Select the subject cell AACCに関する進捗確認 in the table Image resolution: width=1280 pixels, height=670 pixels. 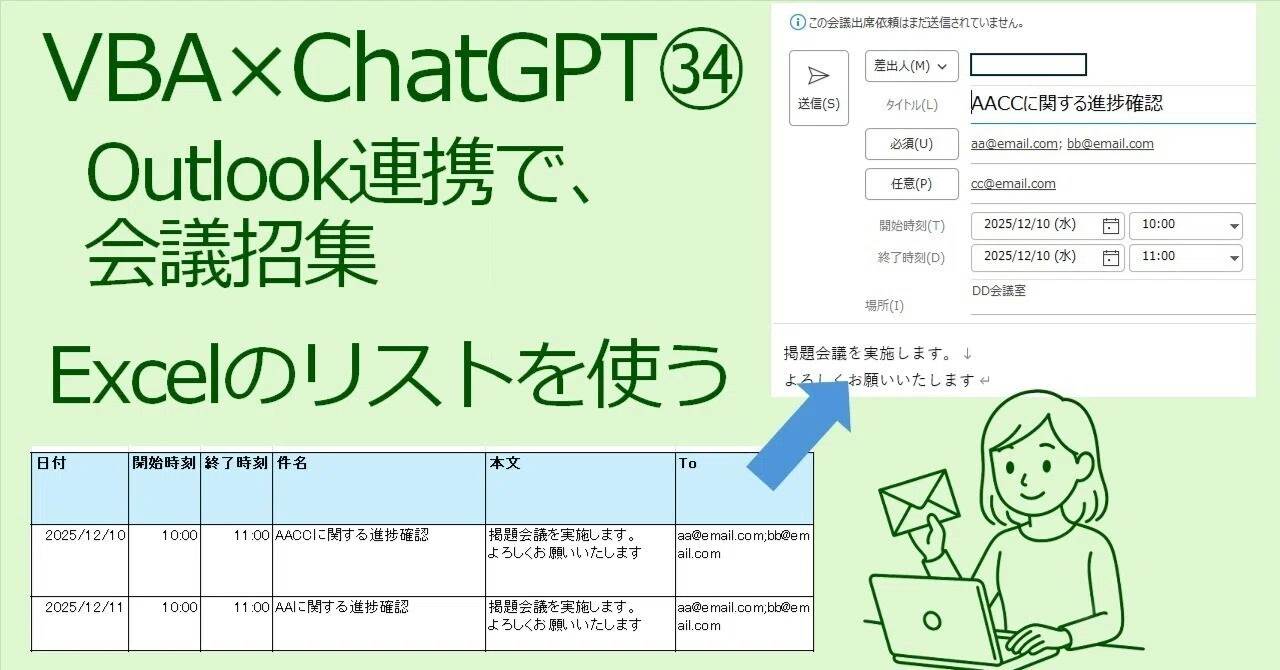pyautogui.click(x=379, y=560)
